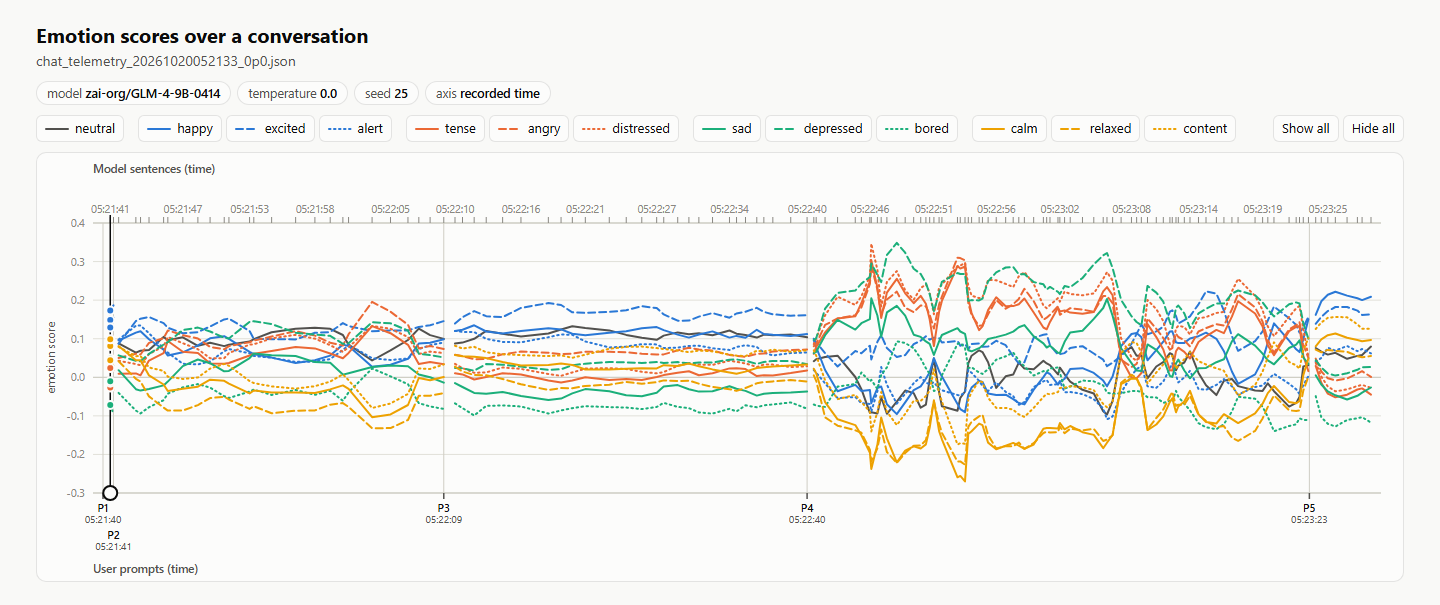Toggle the calm emotion series
The image size is (1440, 605).
pos(1009,128)
